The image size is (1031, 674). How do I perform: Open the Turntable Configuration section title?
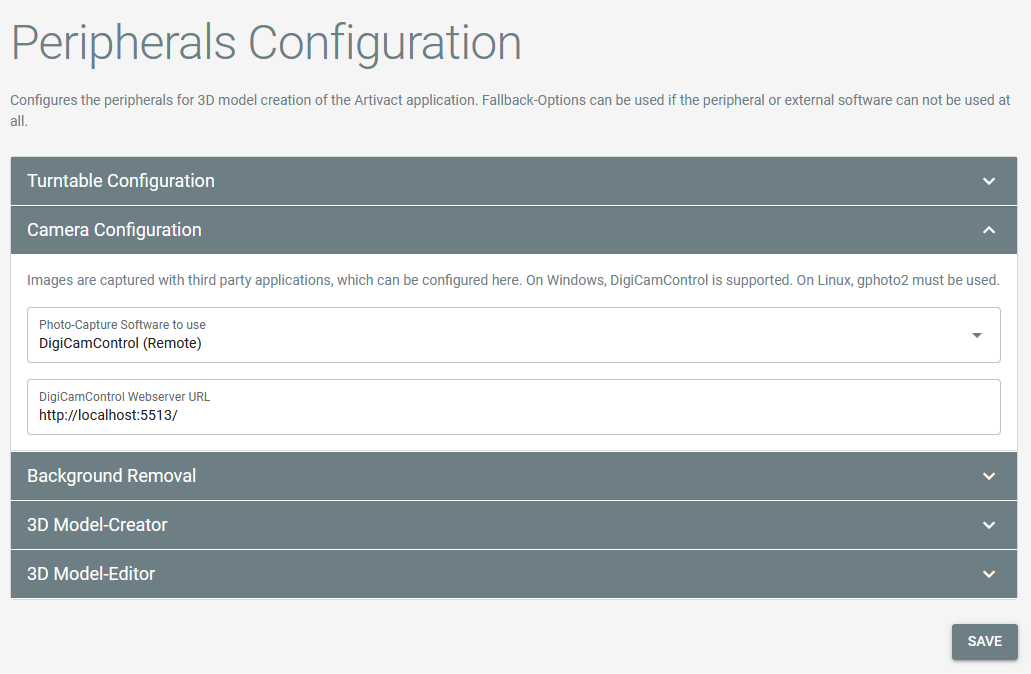click(121, 181)
